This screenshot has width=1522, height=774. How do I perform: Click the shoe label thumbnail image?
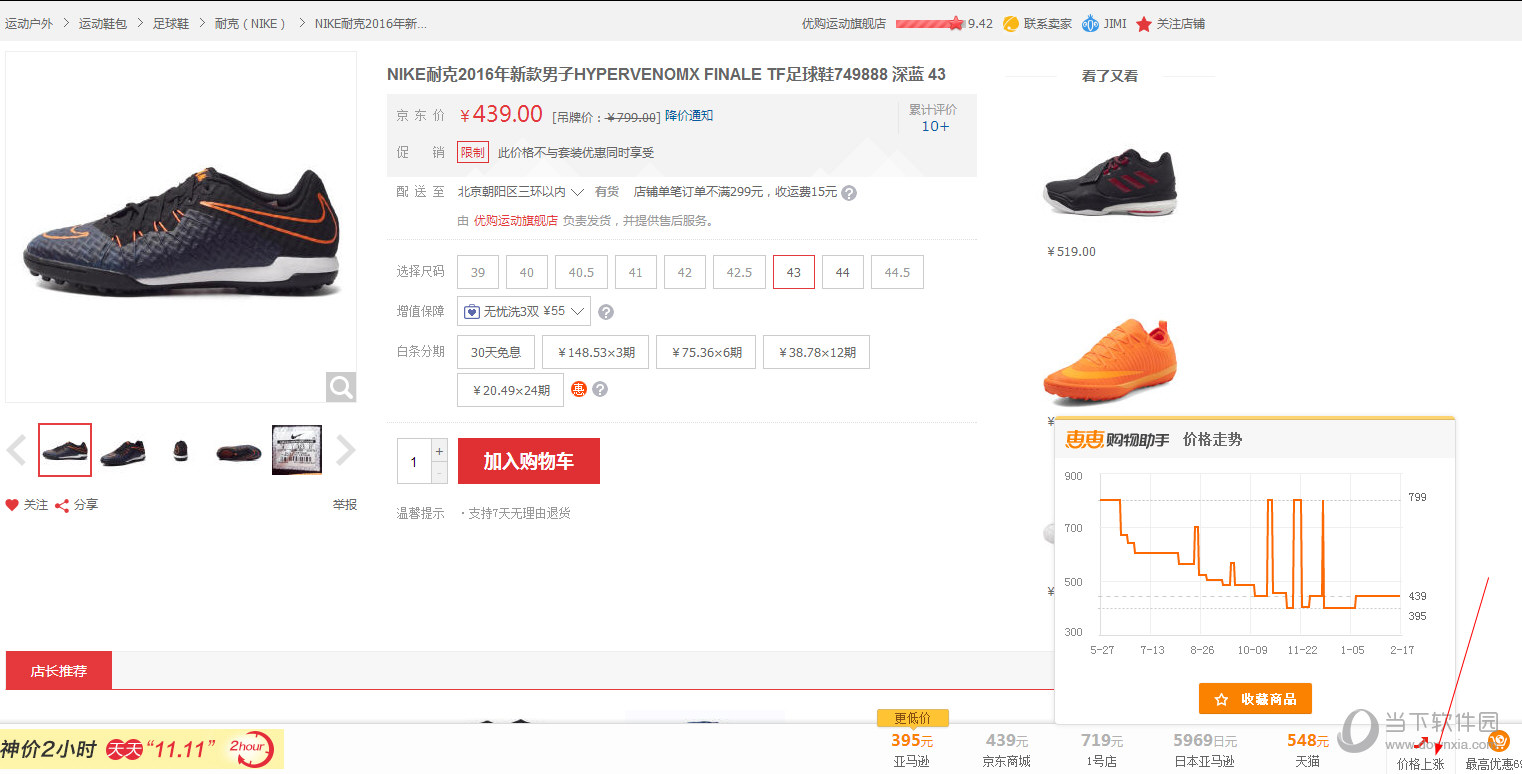(297, 450)
